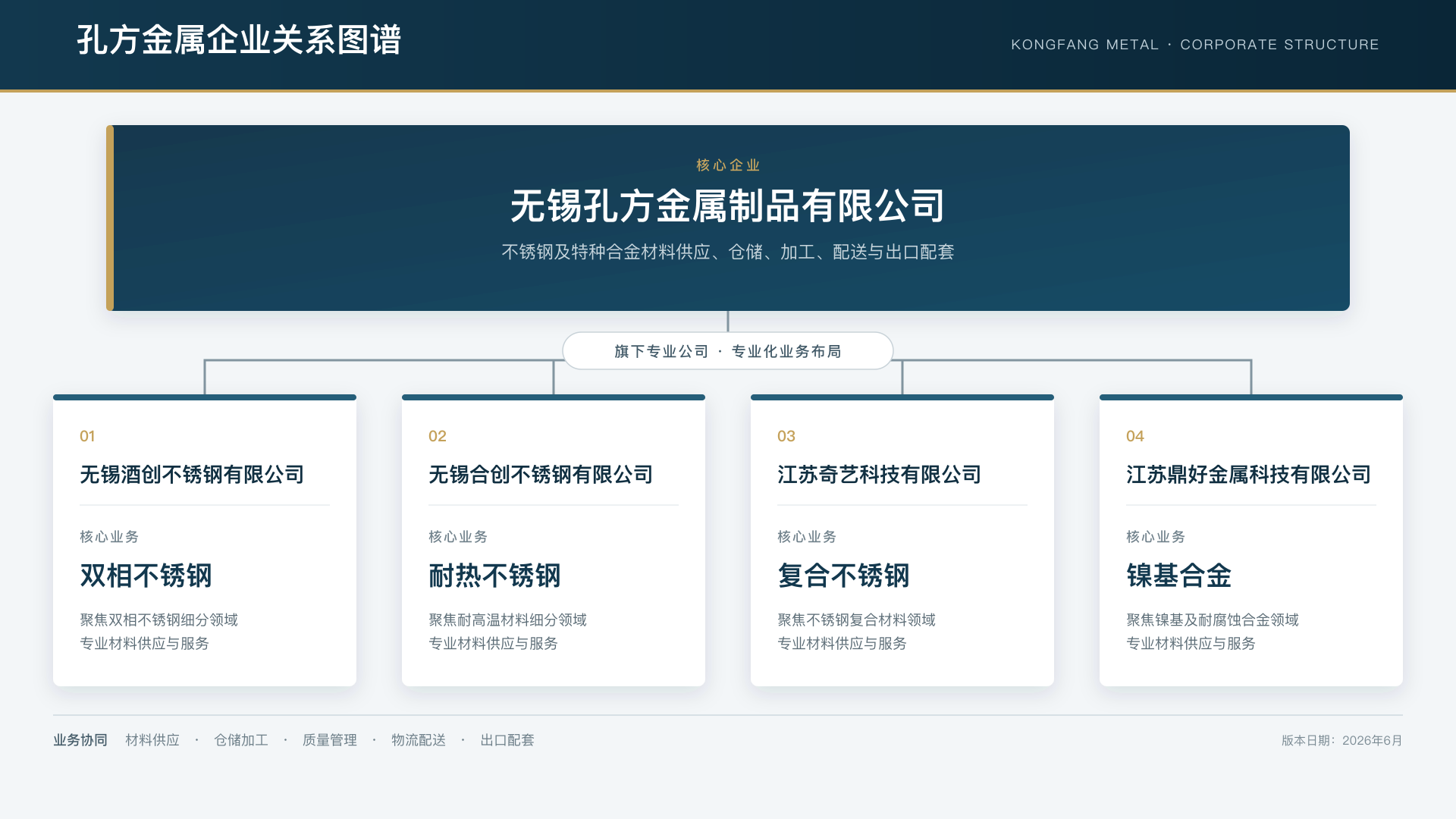Click card number 03
This screenshot has height=819, width=1456.
(x=786, y=436)
